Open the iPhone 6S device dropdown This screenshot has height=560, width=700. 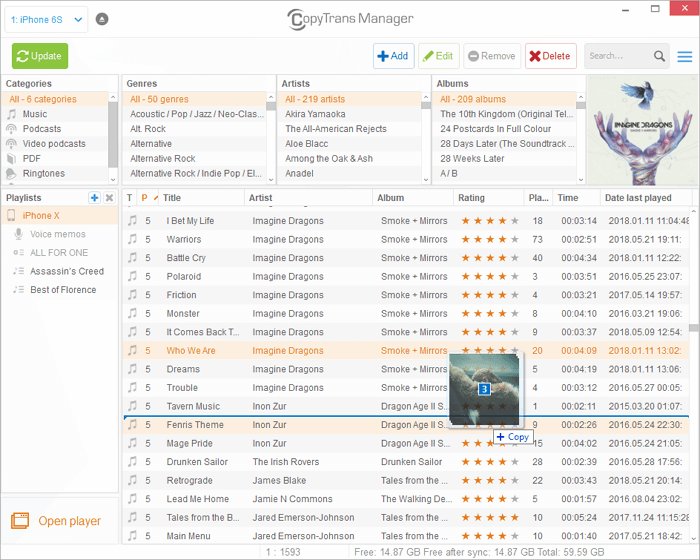(46, 19)
